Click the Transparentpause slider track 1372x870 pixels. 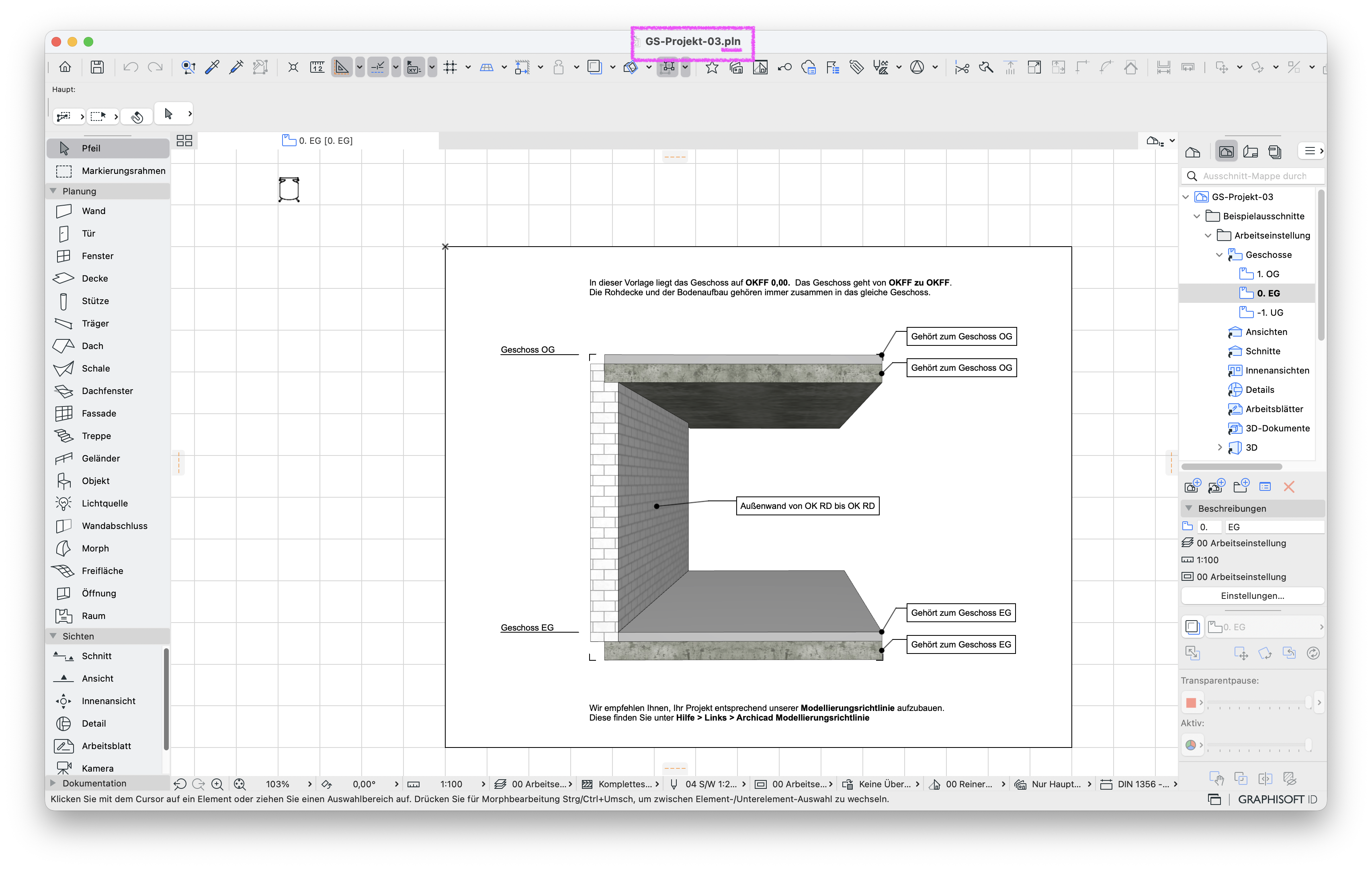click(1258, 703)
